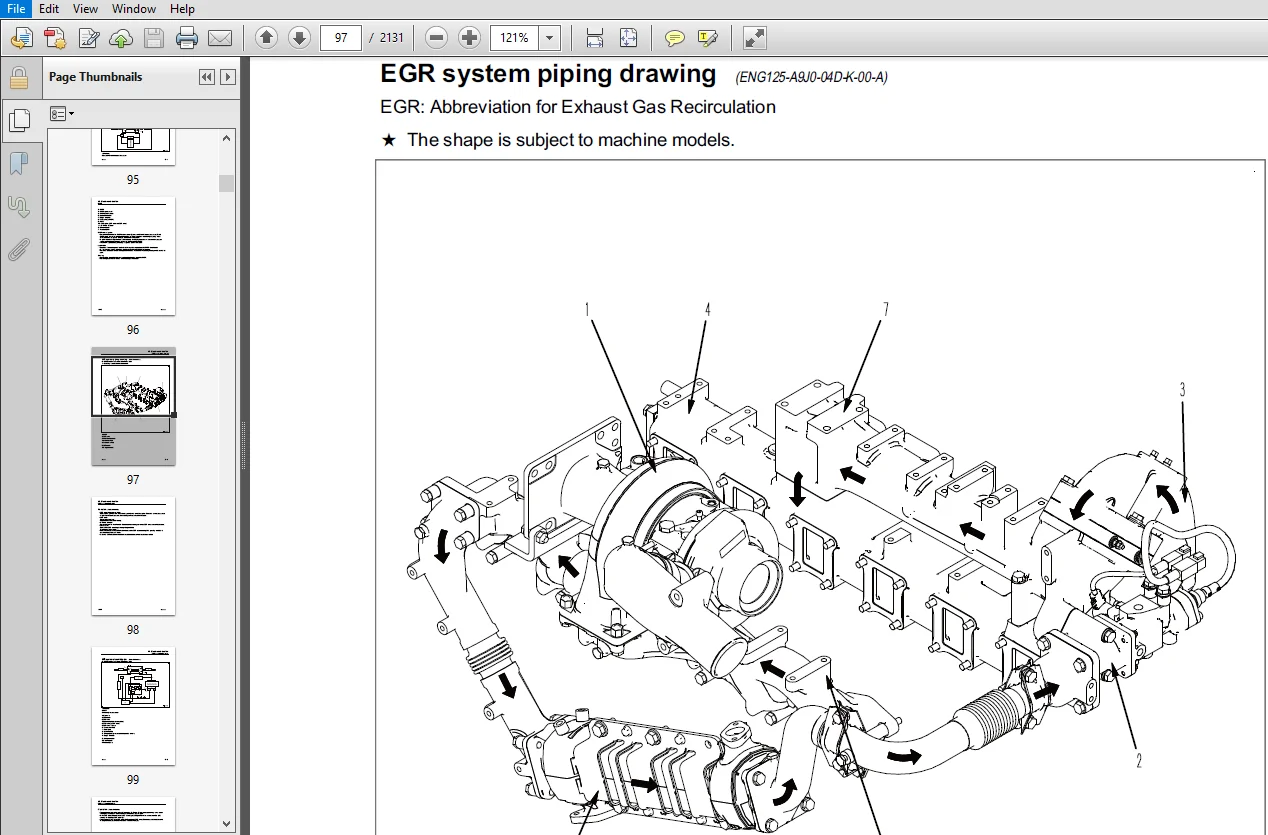
Task: Click thumbnail scrollbar up arrow
Action: (227, 139)
